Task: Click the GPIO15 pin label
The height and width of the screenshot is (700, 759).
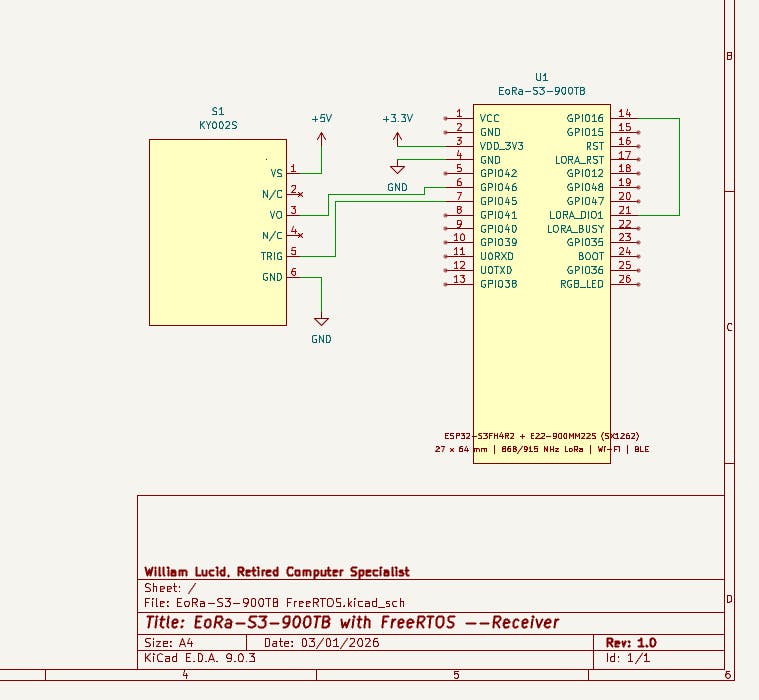Action: click(x=585, y=132)
